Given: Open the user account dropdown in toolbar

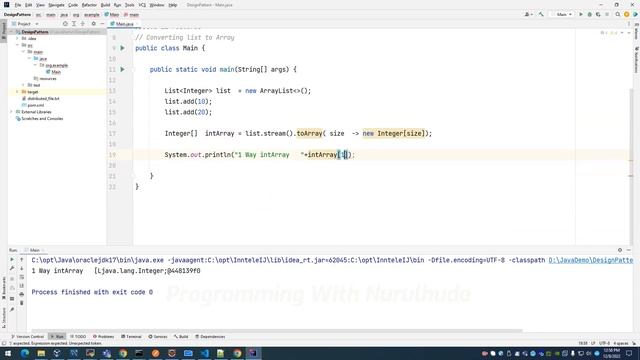Looking at the screenshot, I should (529, 14).
